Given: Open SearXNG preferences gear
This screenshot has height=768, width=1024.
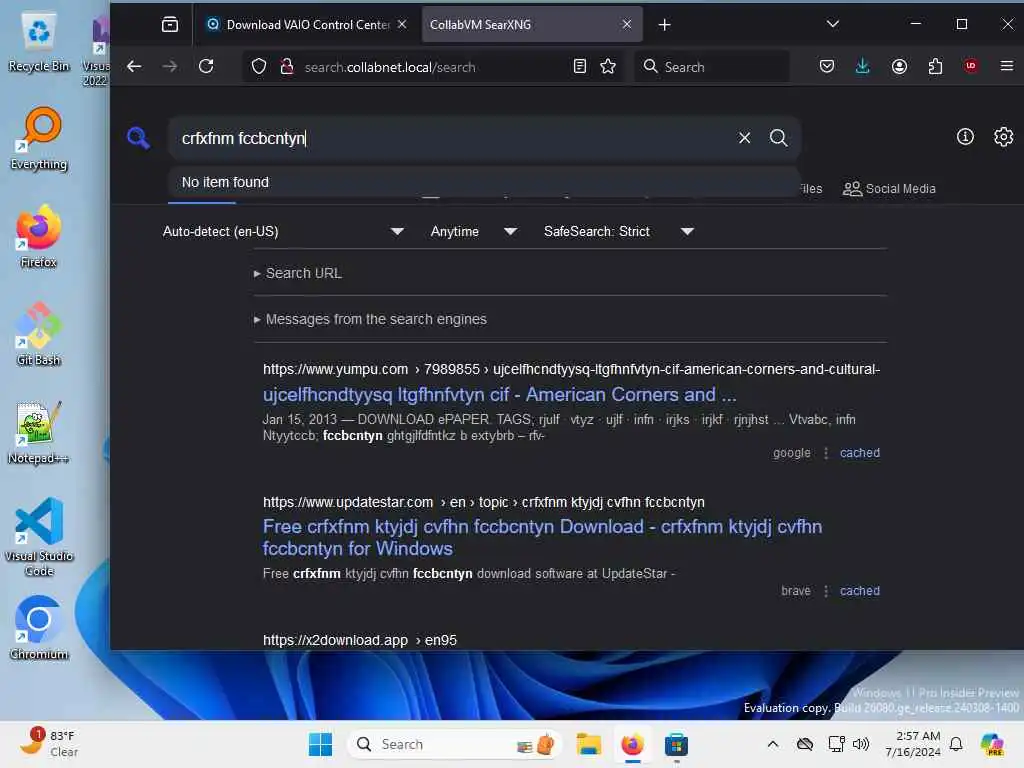Looking at the screenshot, I should [x=1004, y=137].
